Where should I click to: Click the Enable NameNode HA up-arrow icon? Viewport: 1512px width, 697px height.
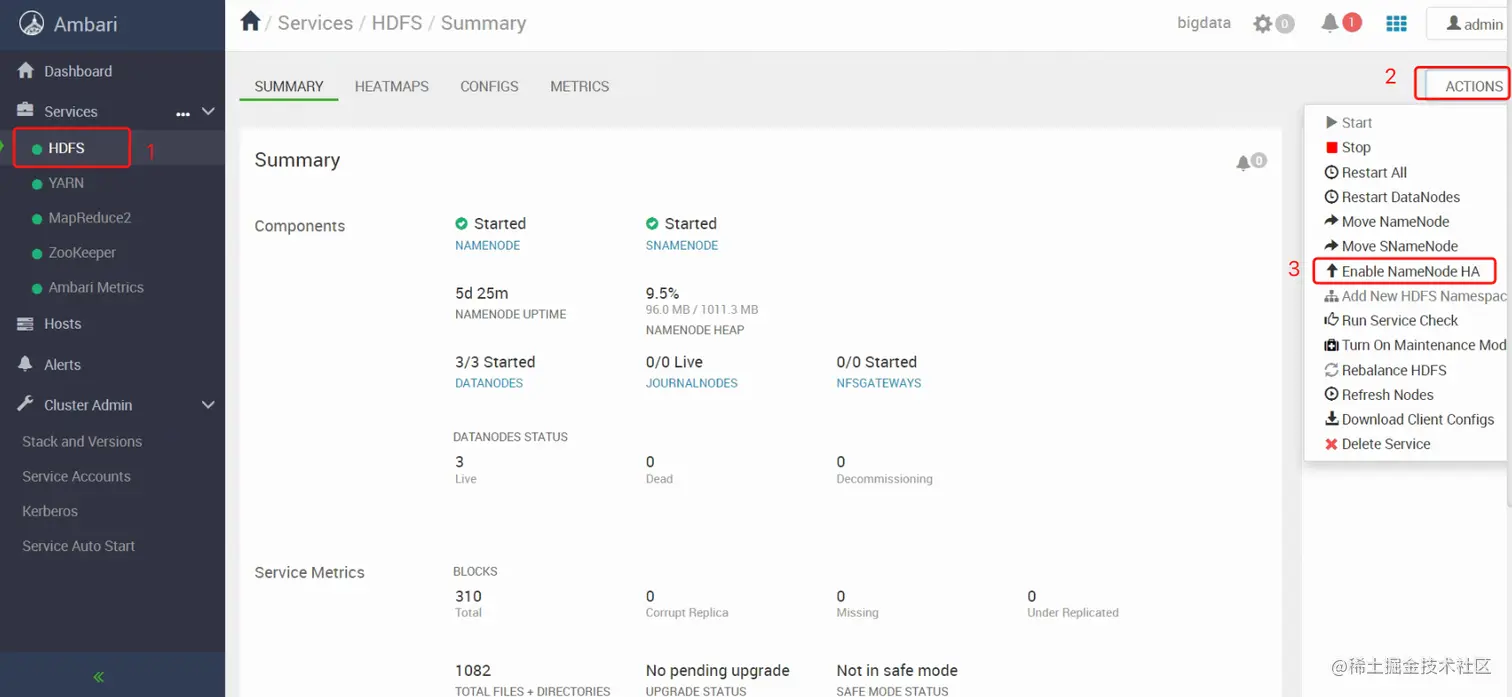point(1331,271)
